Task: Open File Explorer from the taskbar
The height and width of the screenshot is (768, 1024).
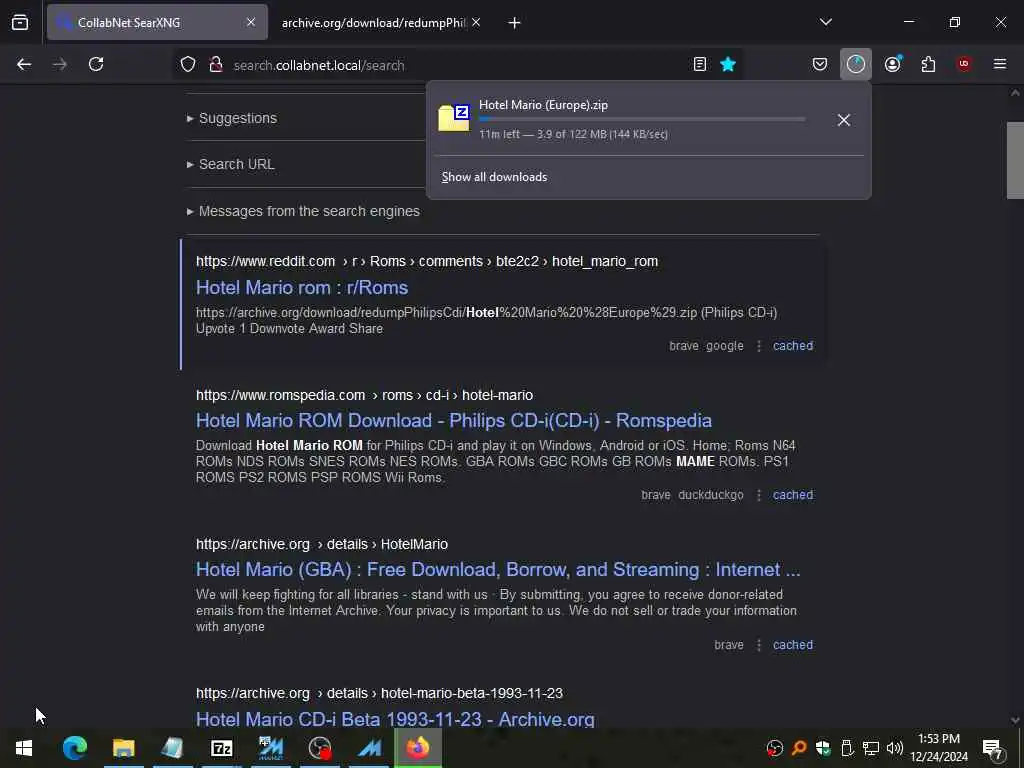Action: [x=123, y=748]
